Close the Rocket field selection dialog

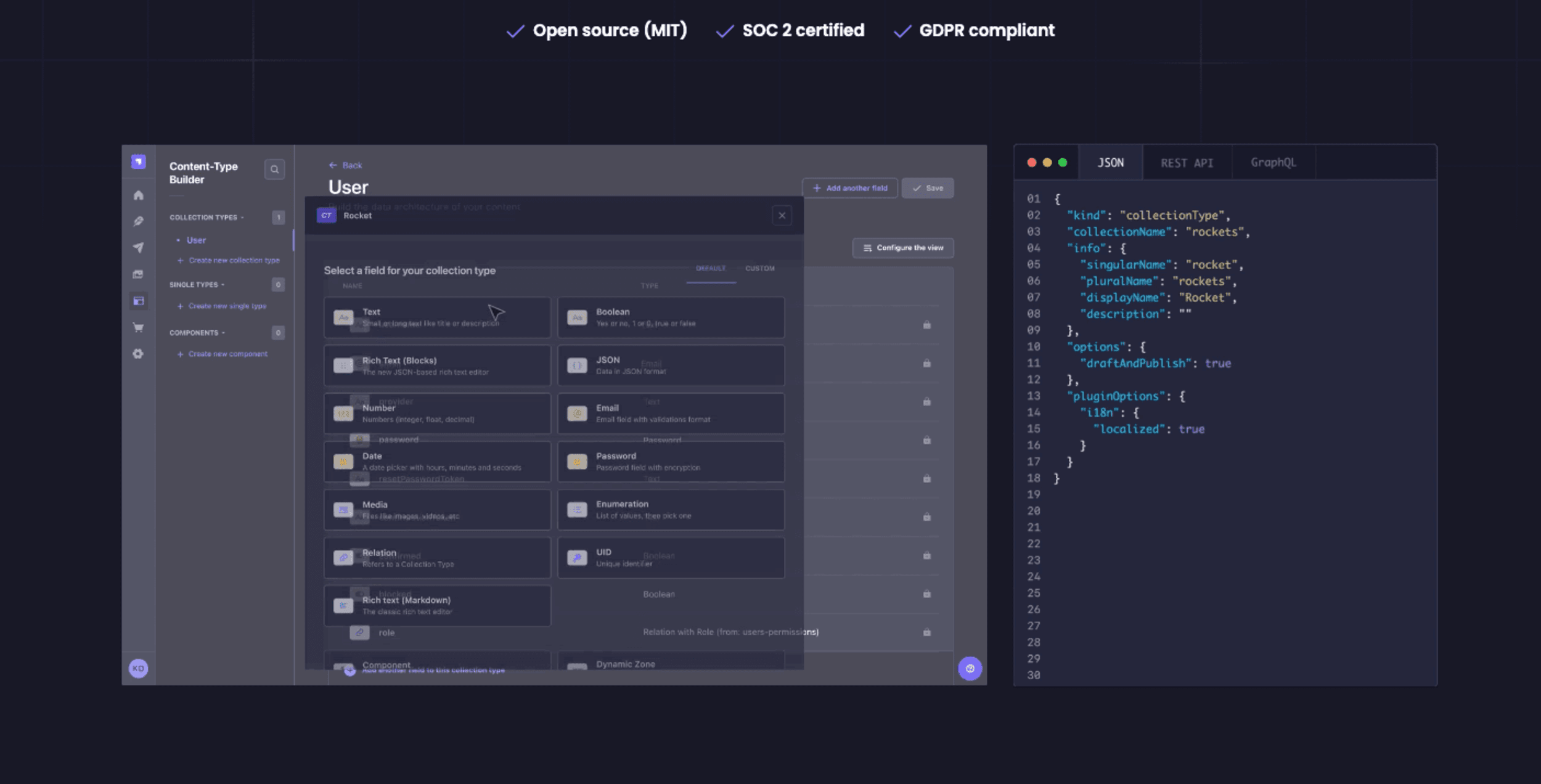[782, 216]
